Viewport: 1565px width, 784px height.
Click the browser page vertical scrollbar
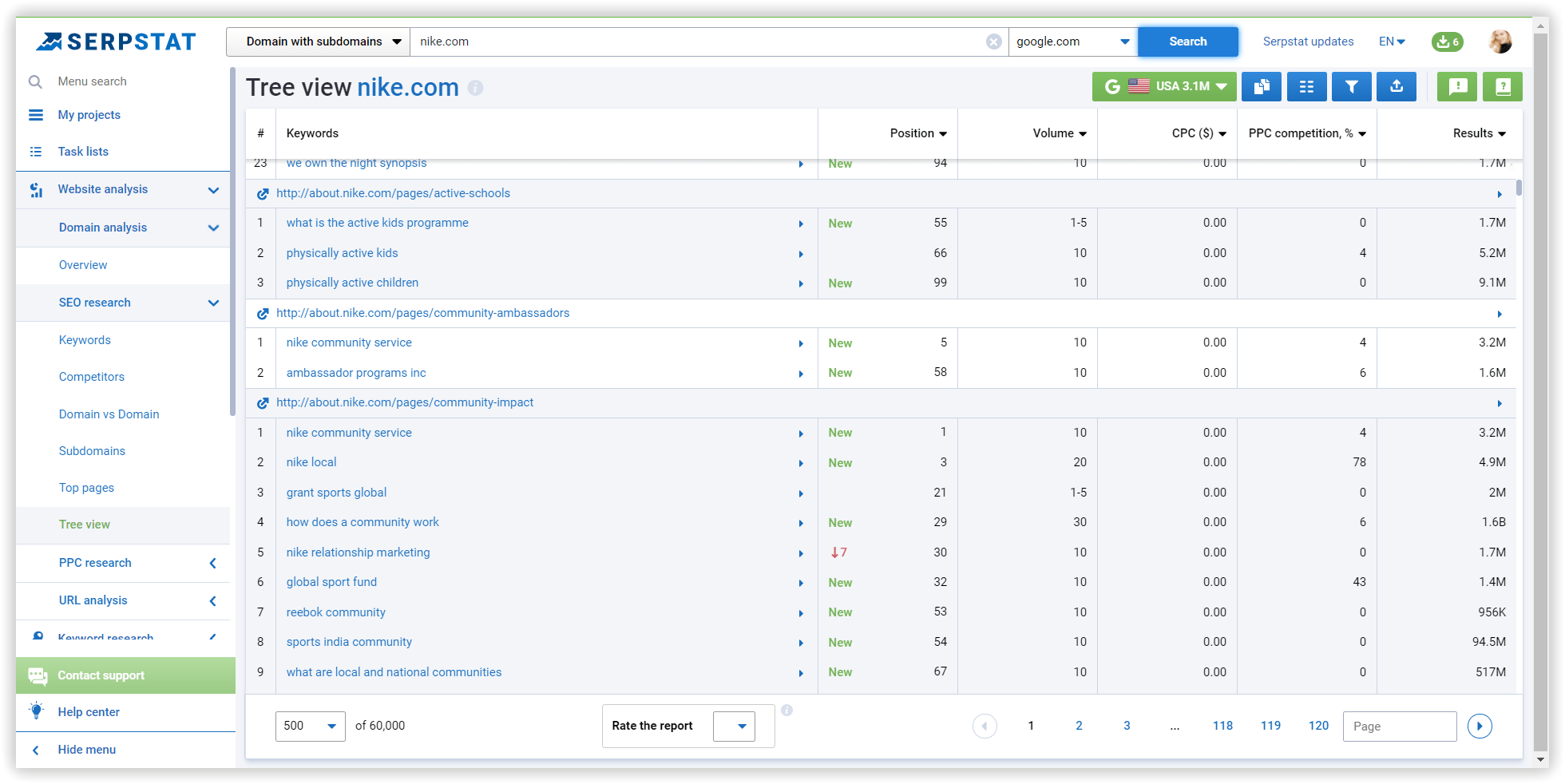point(1542,391)
